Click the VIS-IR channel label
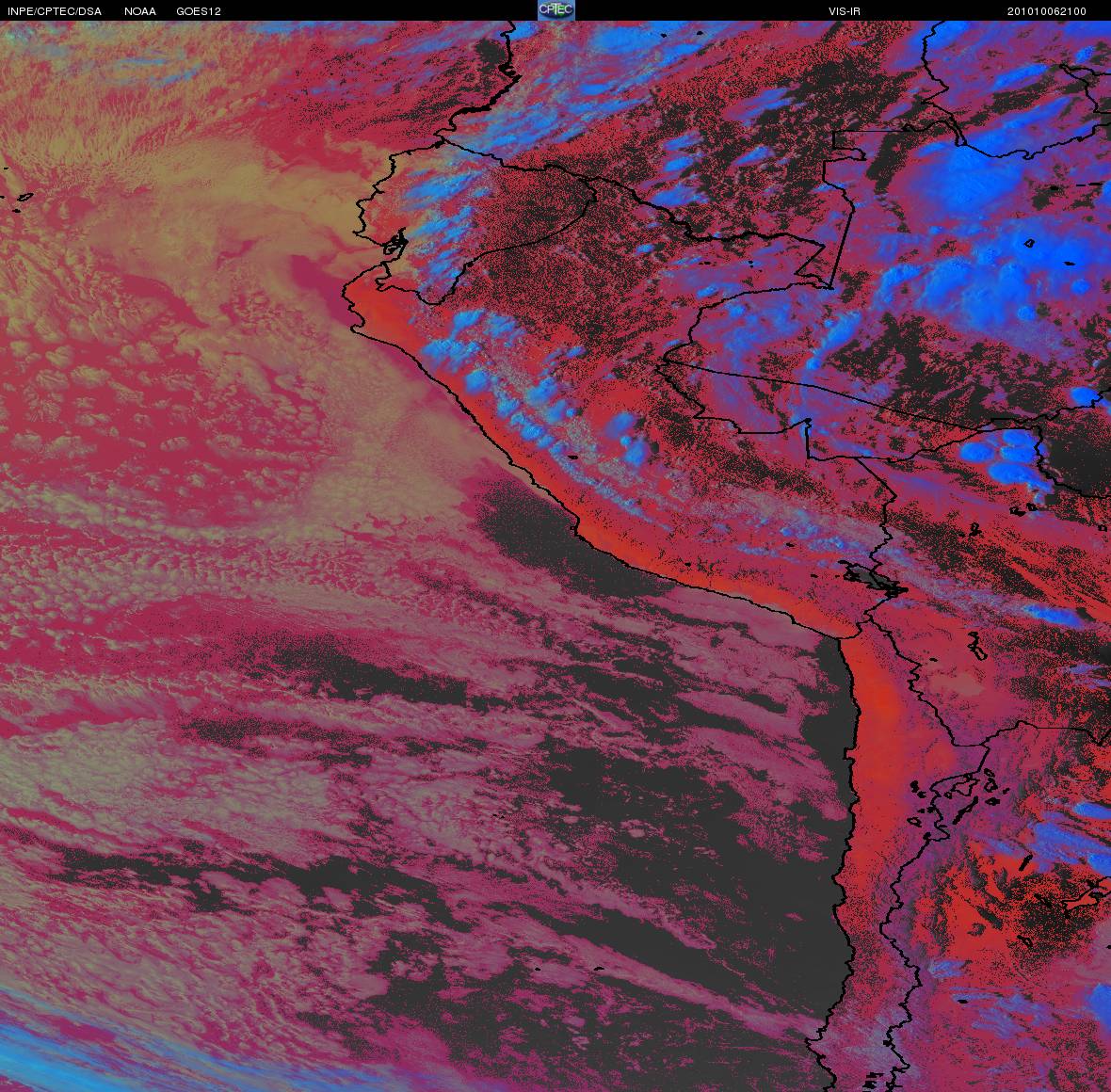Screen dimensions: 1111x1092 coord(845,11)
